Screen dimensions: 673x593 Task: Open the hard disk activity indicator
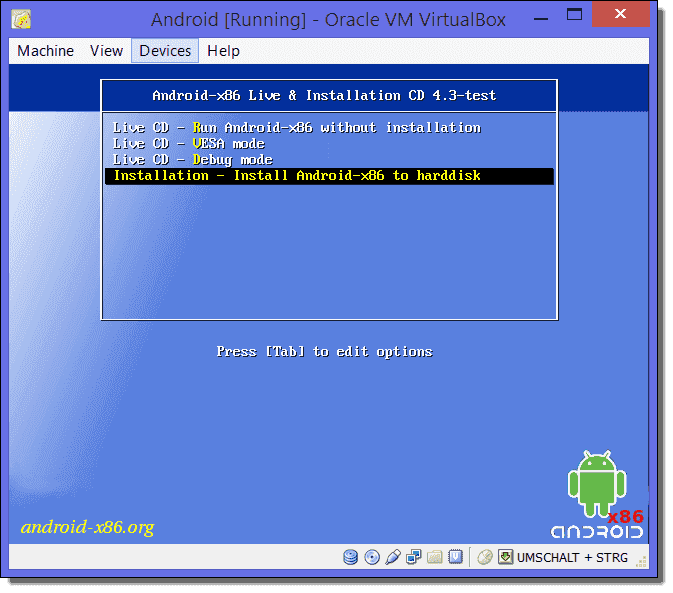point(350,557)
